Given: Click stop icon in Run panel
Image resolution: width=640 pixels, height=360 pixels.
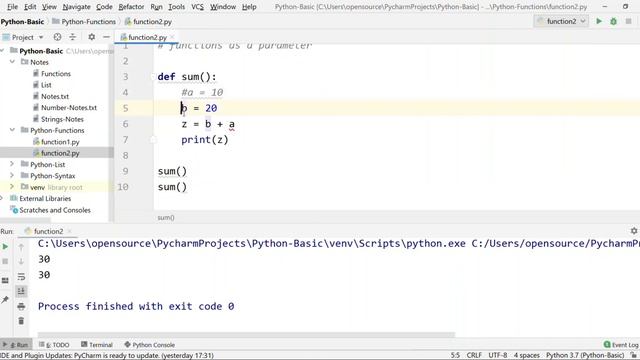Looking at the screenshot, I should (5, 261).
